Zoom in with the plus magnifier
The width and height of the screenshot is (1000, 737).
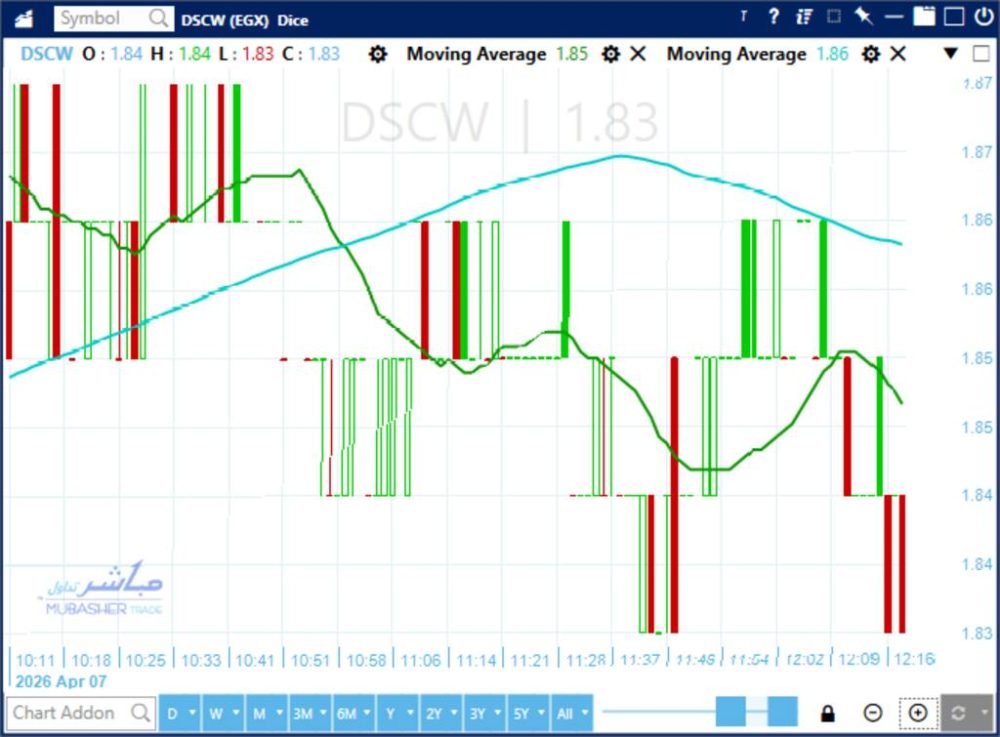(x=918, y=713)
